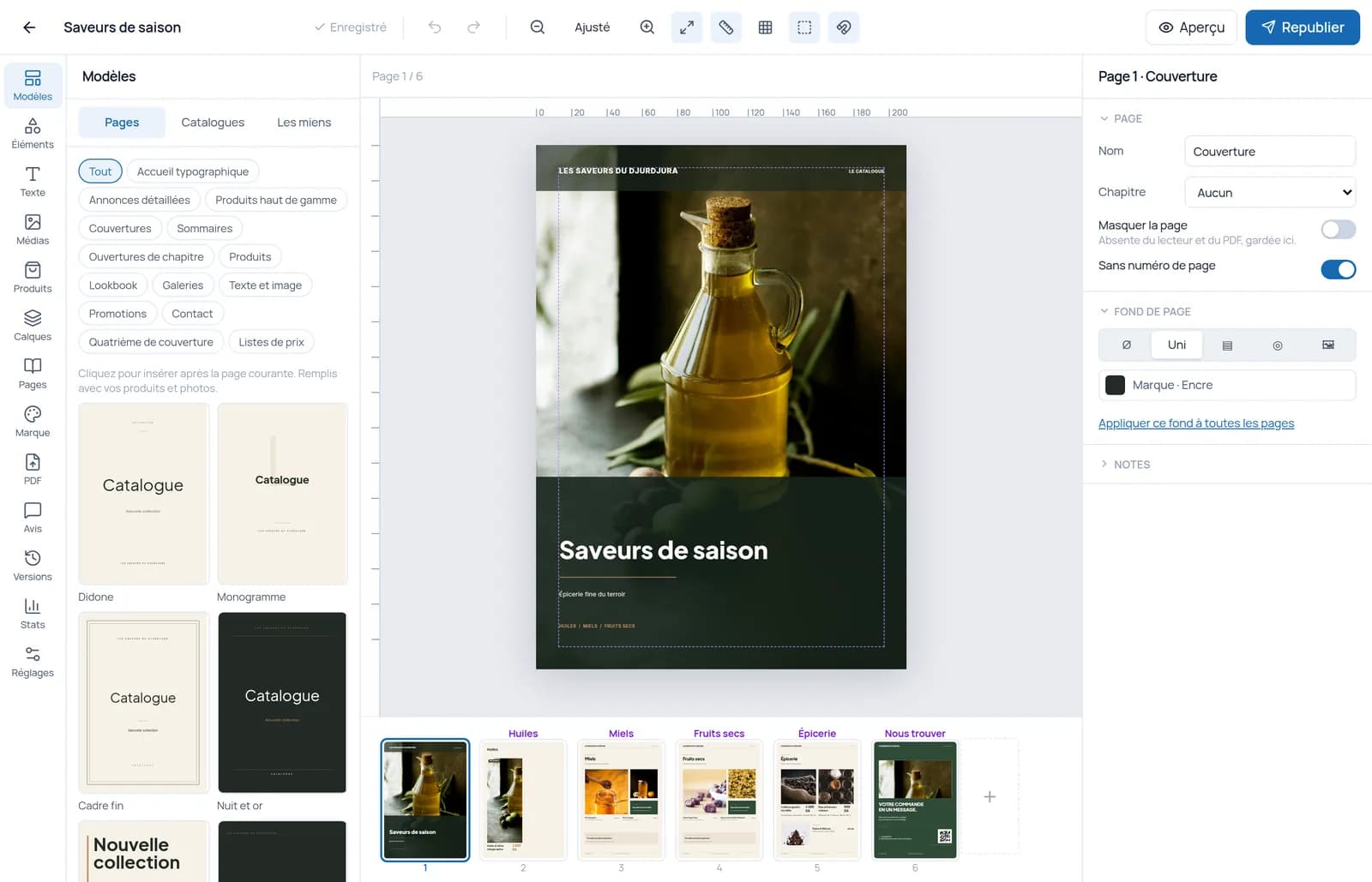Open the Marque palette panel
Image resolution: width=1372 pixels, height=882 pixels.
(33, 422)
